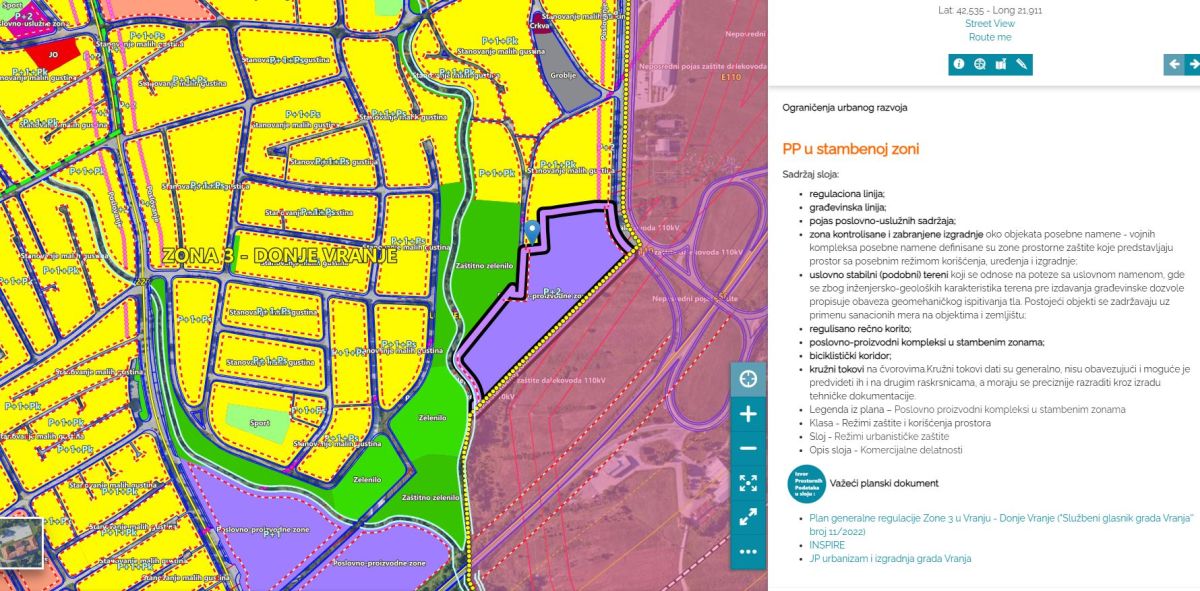Click the locate-me crosshair button
Viewport: 1200px width, 591px height.
point(748,379)
